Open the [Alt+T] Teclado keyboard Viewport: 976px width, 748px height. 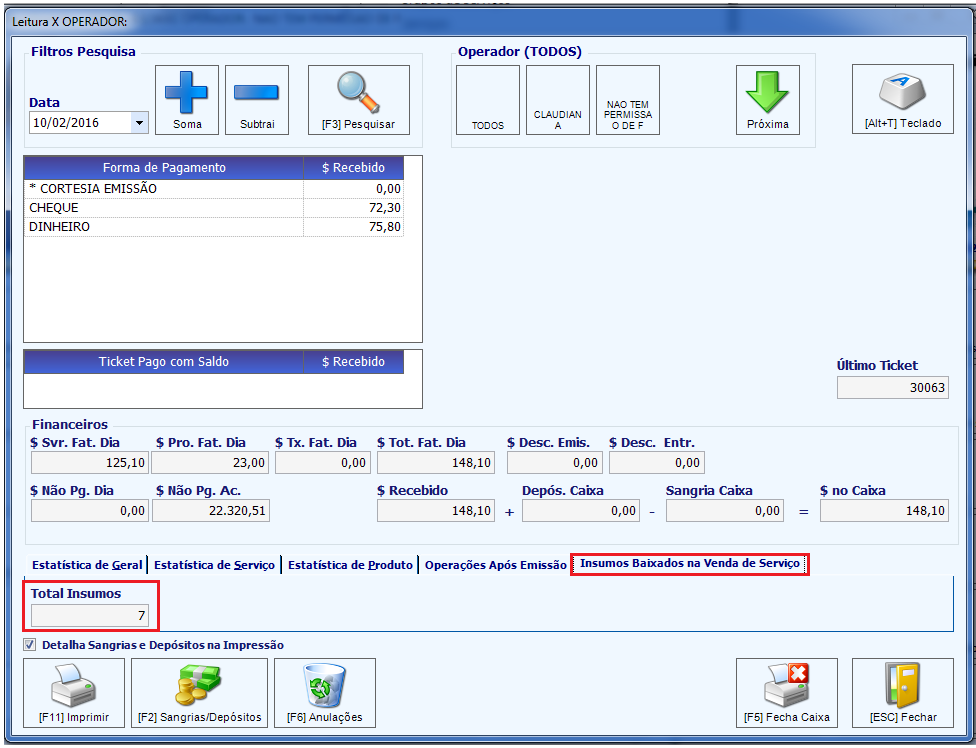coord(903,99)
